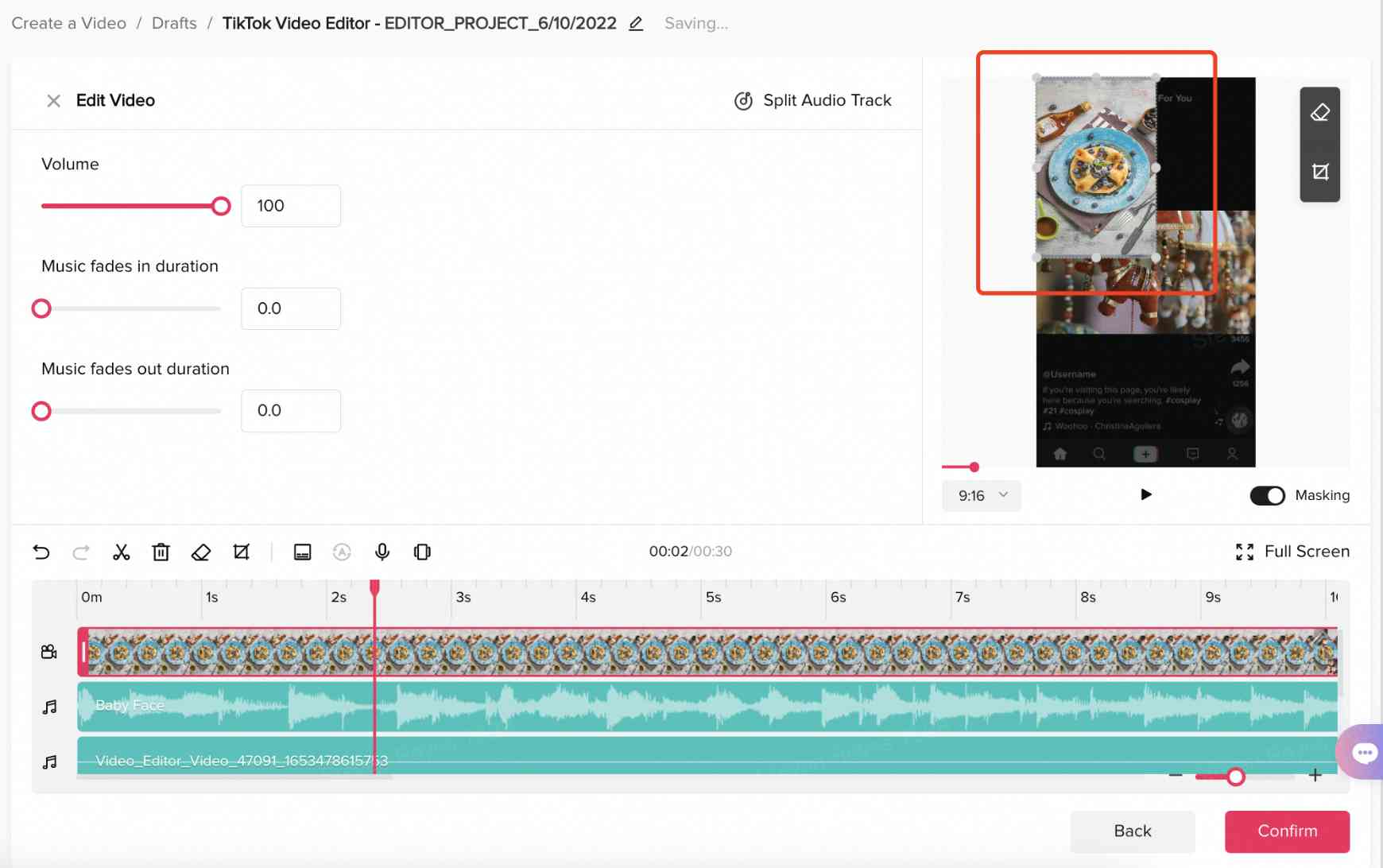Click the Back button

coord(1132,831)
